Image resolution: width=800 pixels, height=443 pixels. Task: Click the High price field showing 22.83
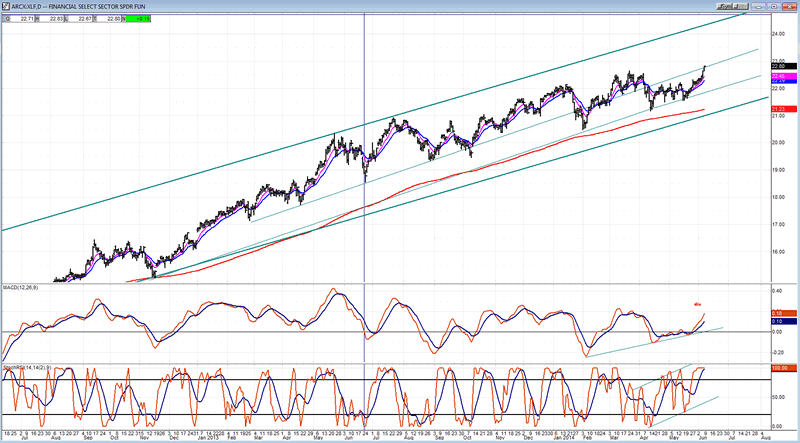(56, 19)
